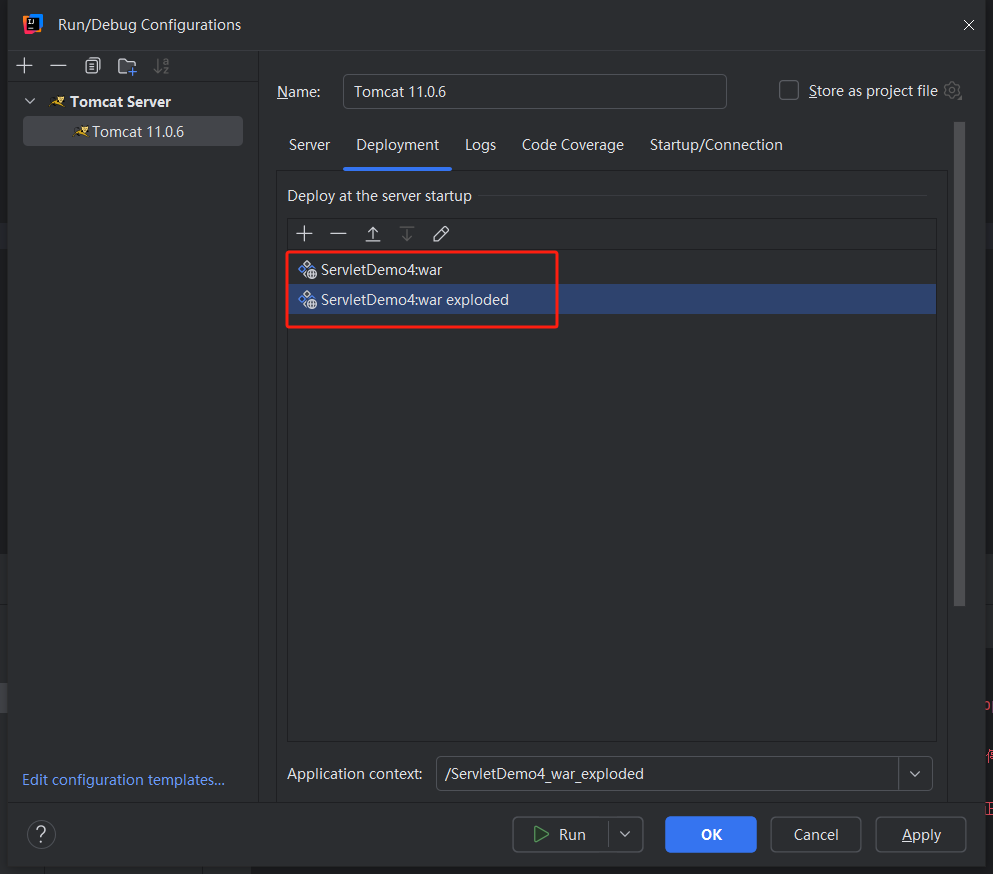The height and width of the screenshot is (874, 993).
Task: Select the ServletDemo4:war artifact
Action: point(611,269)
